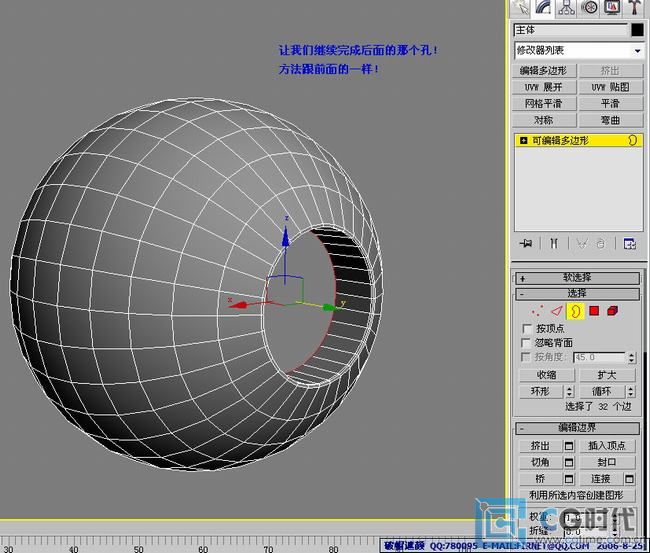Adjust the 环形 spinner arrows
Screen dimensions: 650x553
(x=570, y=391)
